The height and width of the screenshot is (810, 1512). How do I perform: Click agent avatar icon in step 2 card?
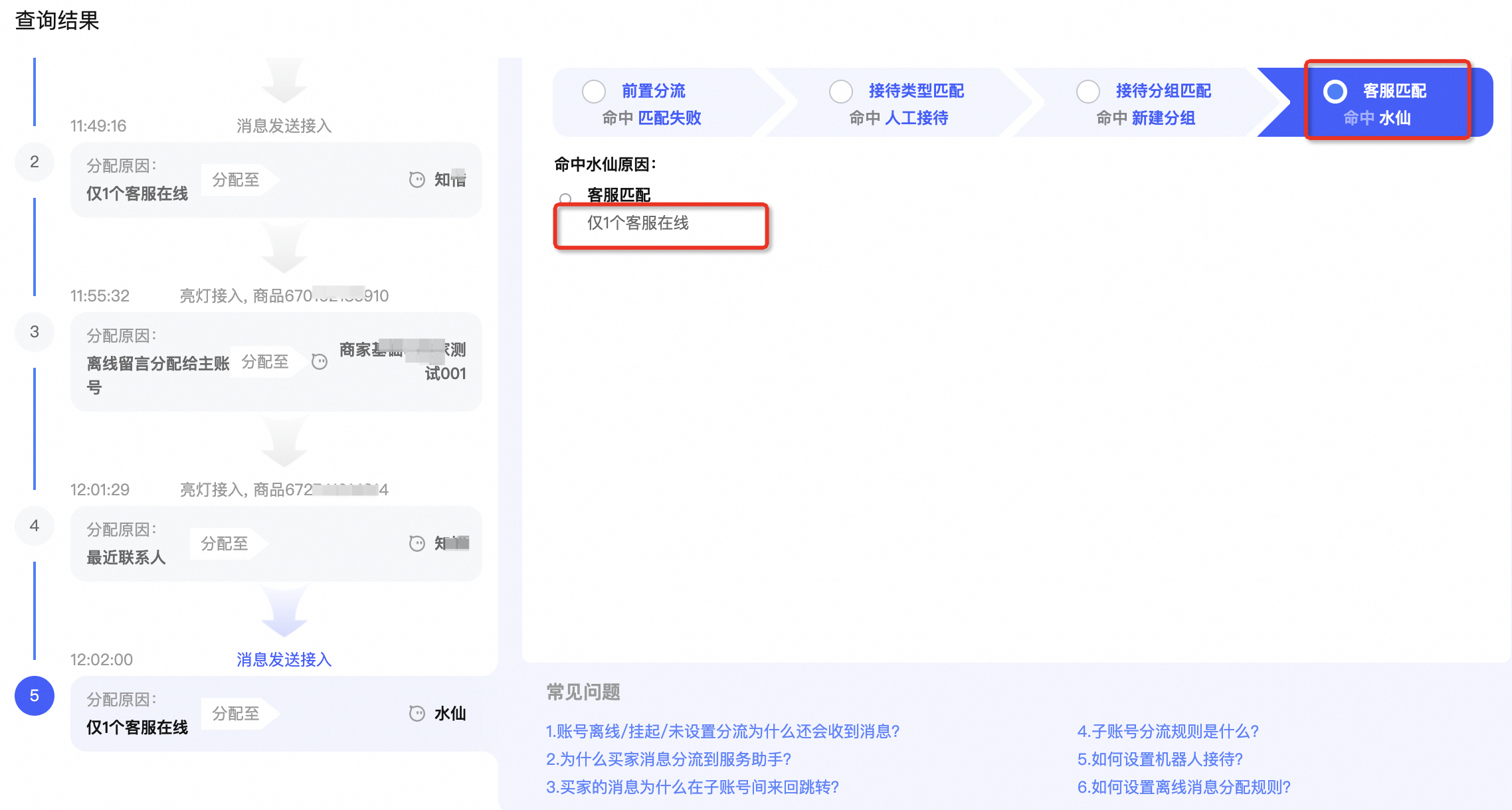click(x=417, y=180)
